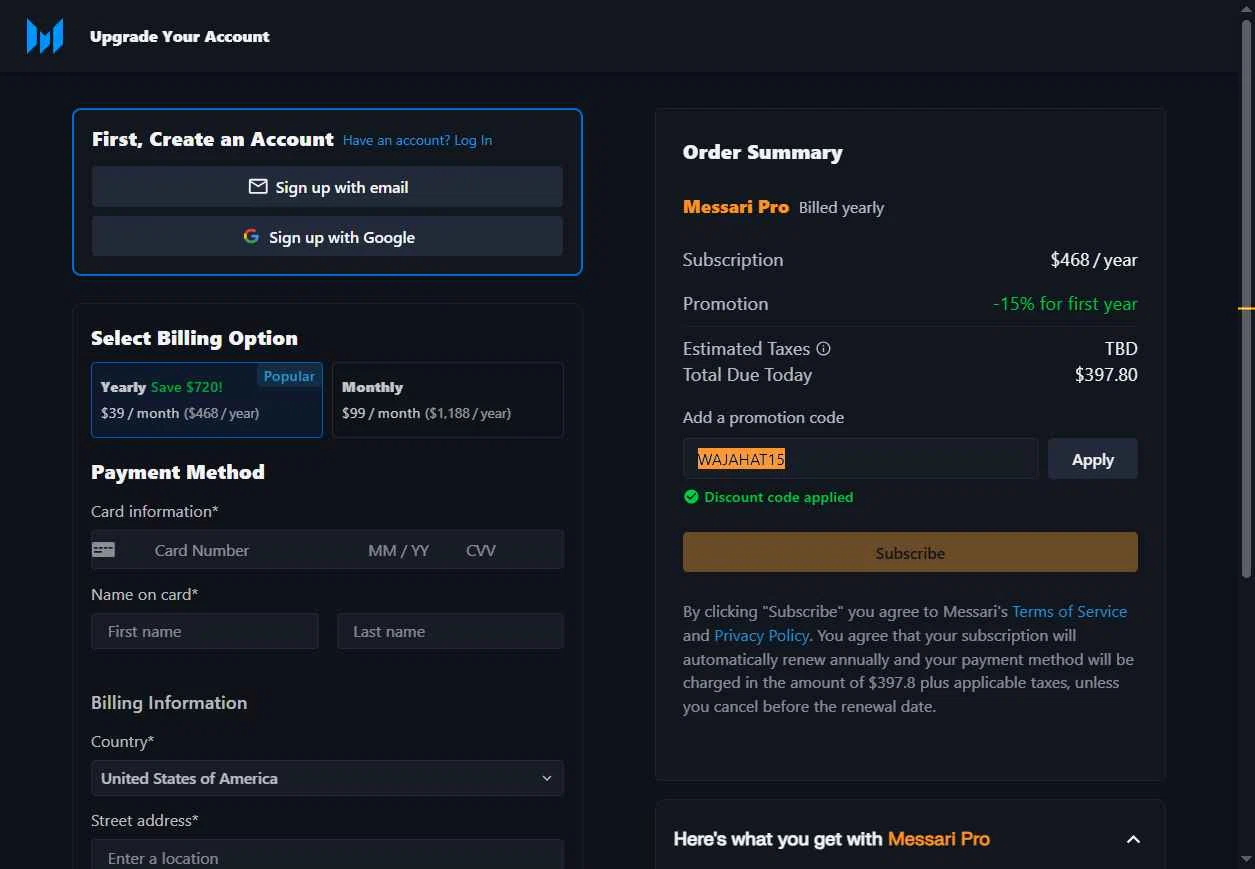Open the Privacy Policy link

coord(761,635)
